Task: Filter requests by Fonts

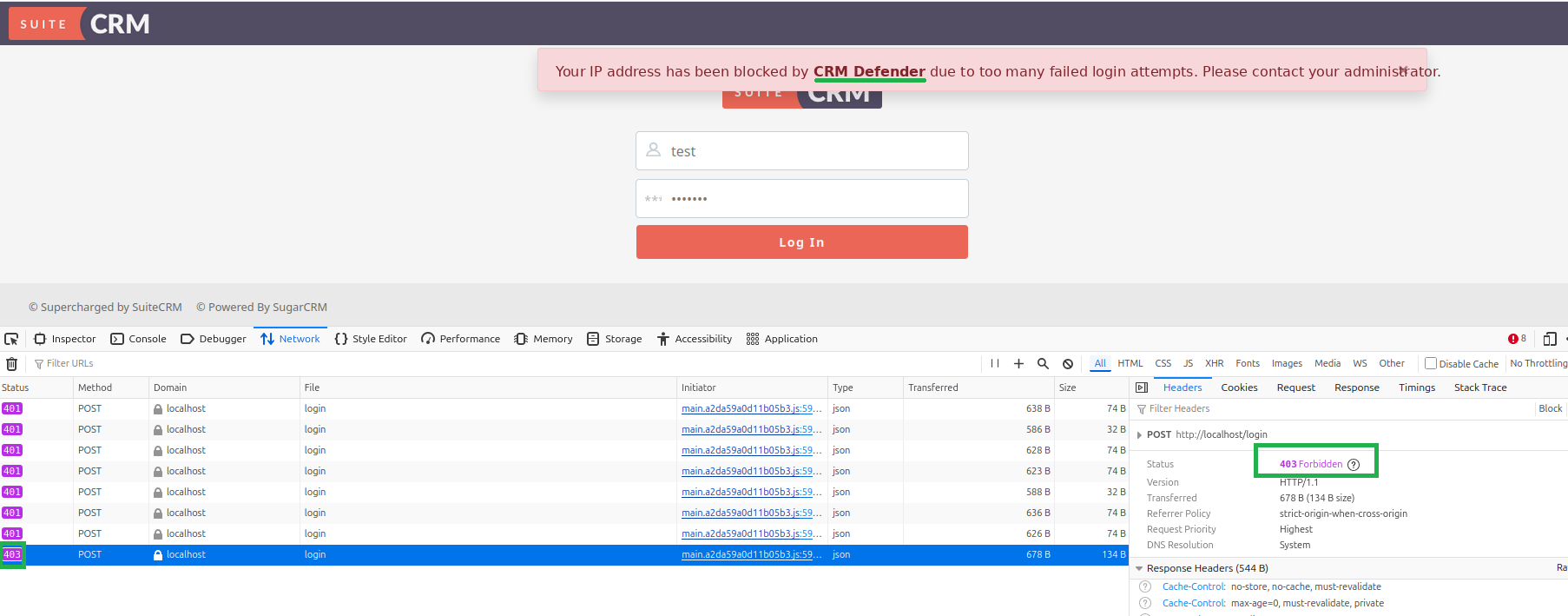Action: (1248, 363)
